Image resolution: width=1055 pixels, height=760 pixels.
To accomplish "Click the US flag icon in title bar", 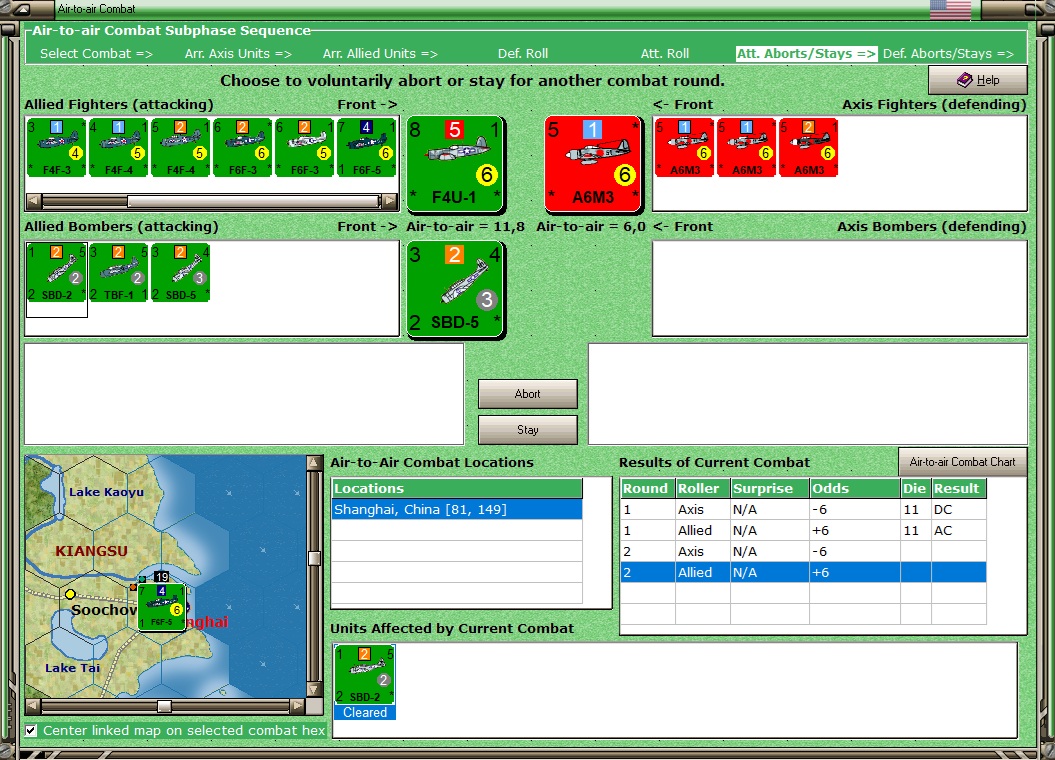I will 950,9.
